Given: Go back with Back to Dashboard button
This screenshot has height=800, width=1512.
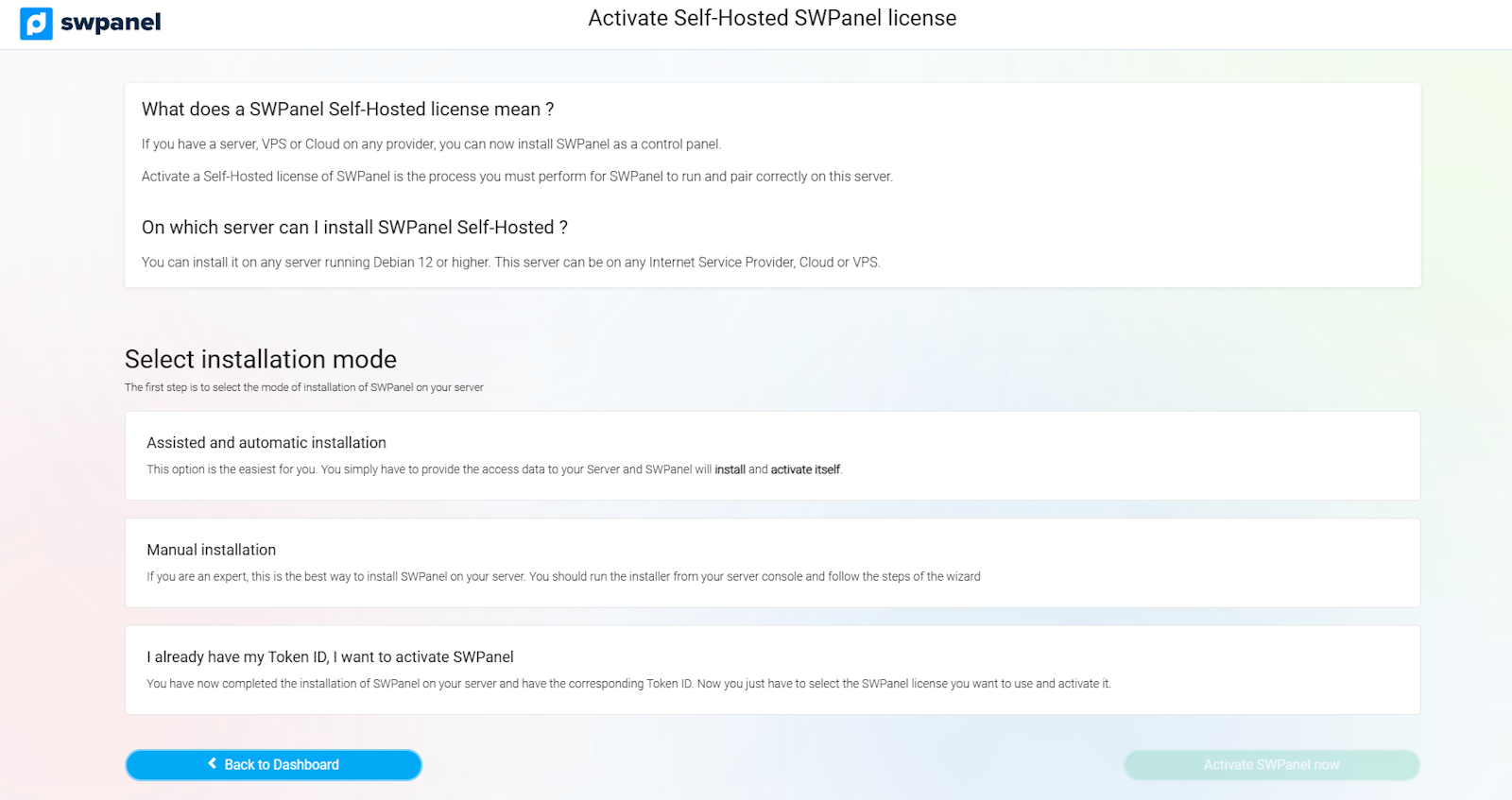Looking at the screenshot, I should pyautogui.click(x=273, y=765).
